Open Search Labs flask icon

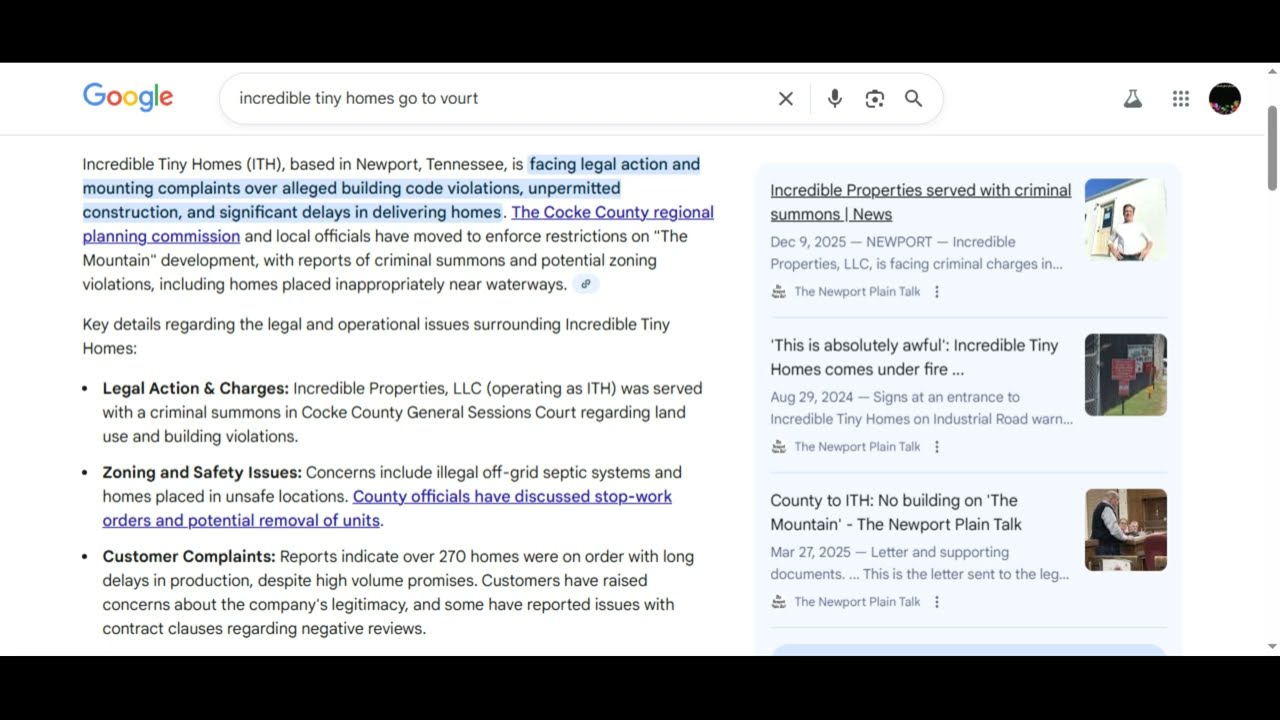(1132, 98)
